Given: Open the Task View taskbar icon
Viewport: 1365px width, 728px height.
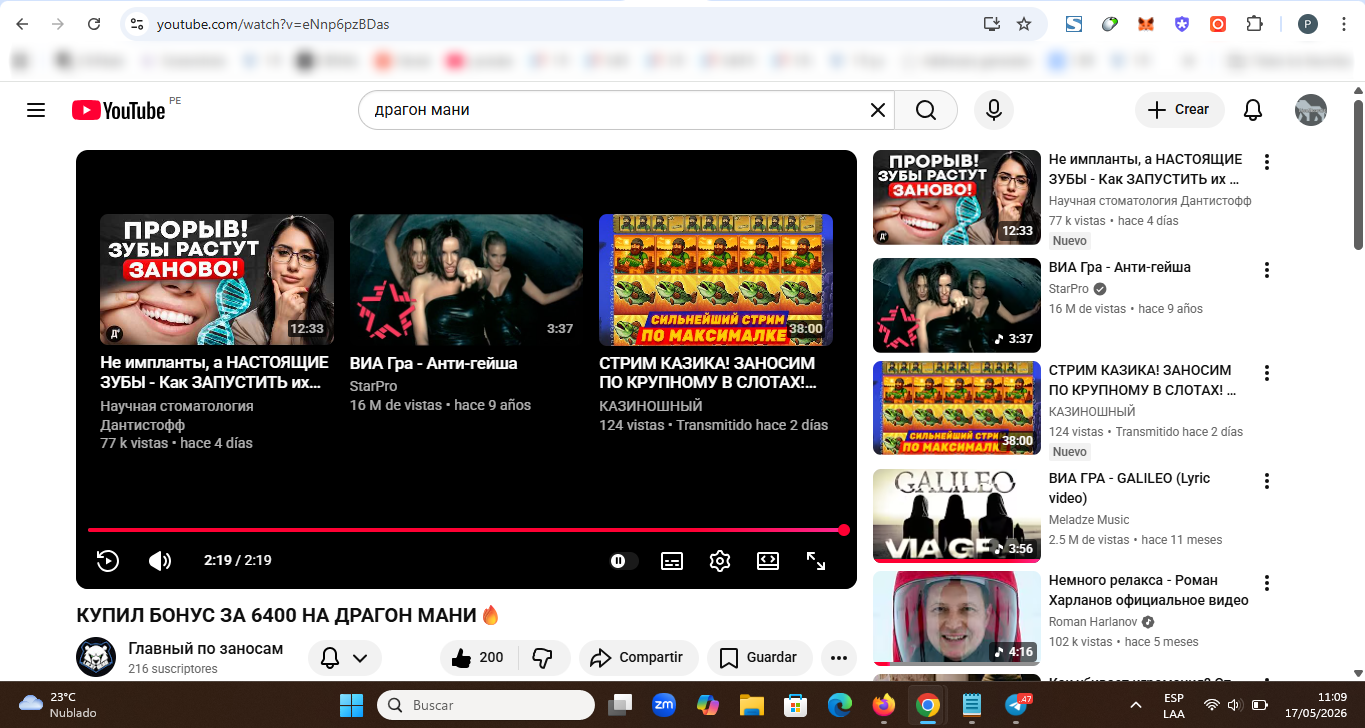Looking at the screenshot, I should point(620,705).
